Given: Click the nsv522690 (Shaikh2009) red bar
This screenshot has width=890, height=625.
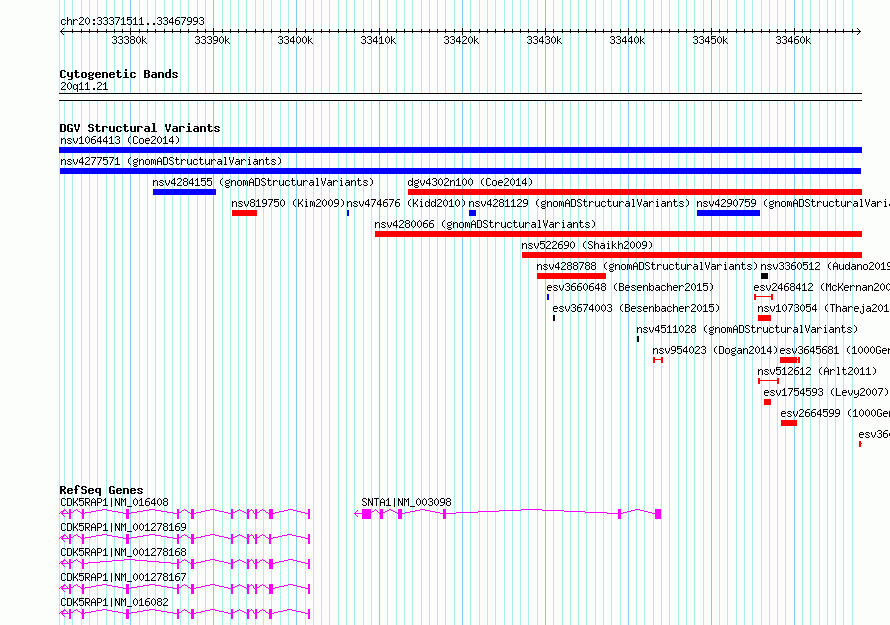Looking at the screenshot, I should 692,255.
